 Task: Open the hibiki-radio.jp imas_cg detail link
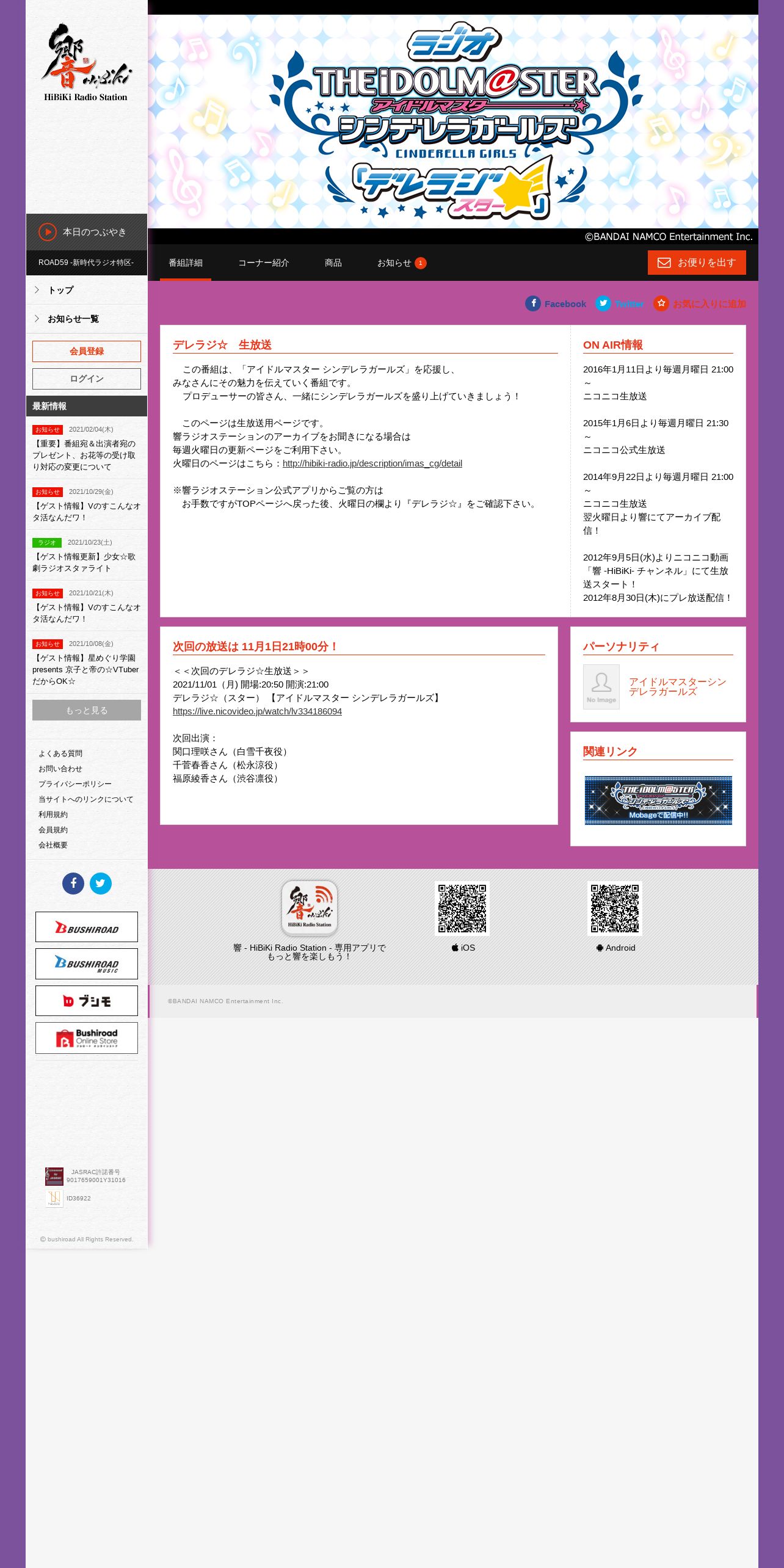click(372, 463)
